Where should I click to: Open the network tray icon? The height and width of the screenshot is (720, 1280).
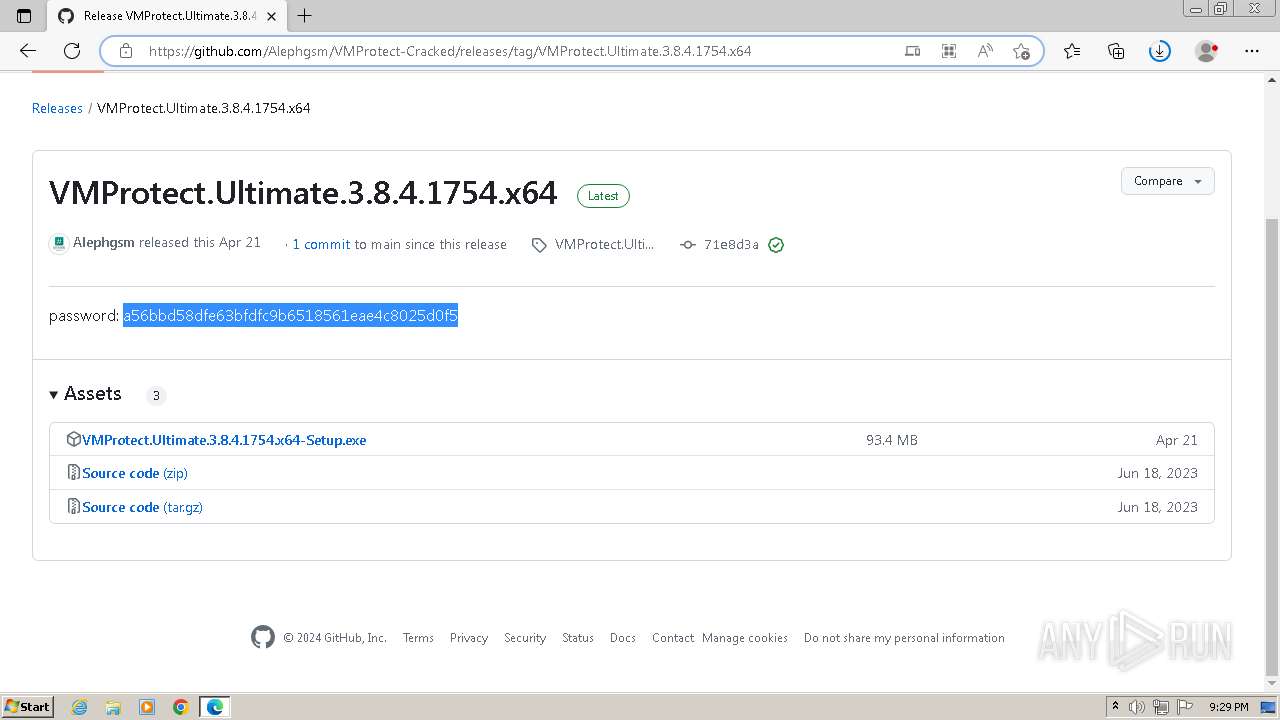point(1161,707)
